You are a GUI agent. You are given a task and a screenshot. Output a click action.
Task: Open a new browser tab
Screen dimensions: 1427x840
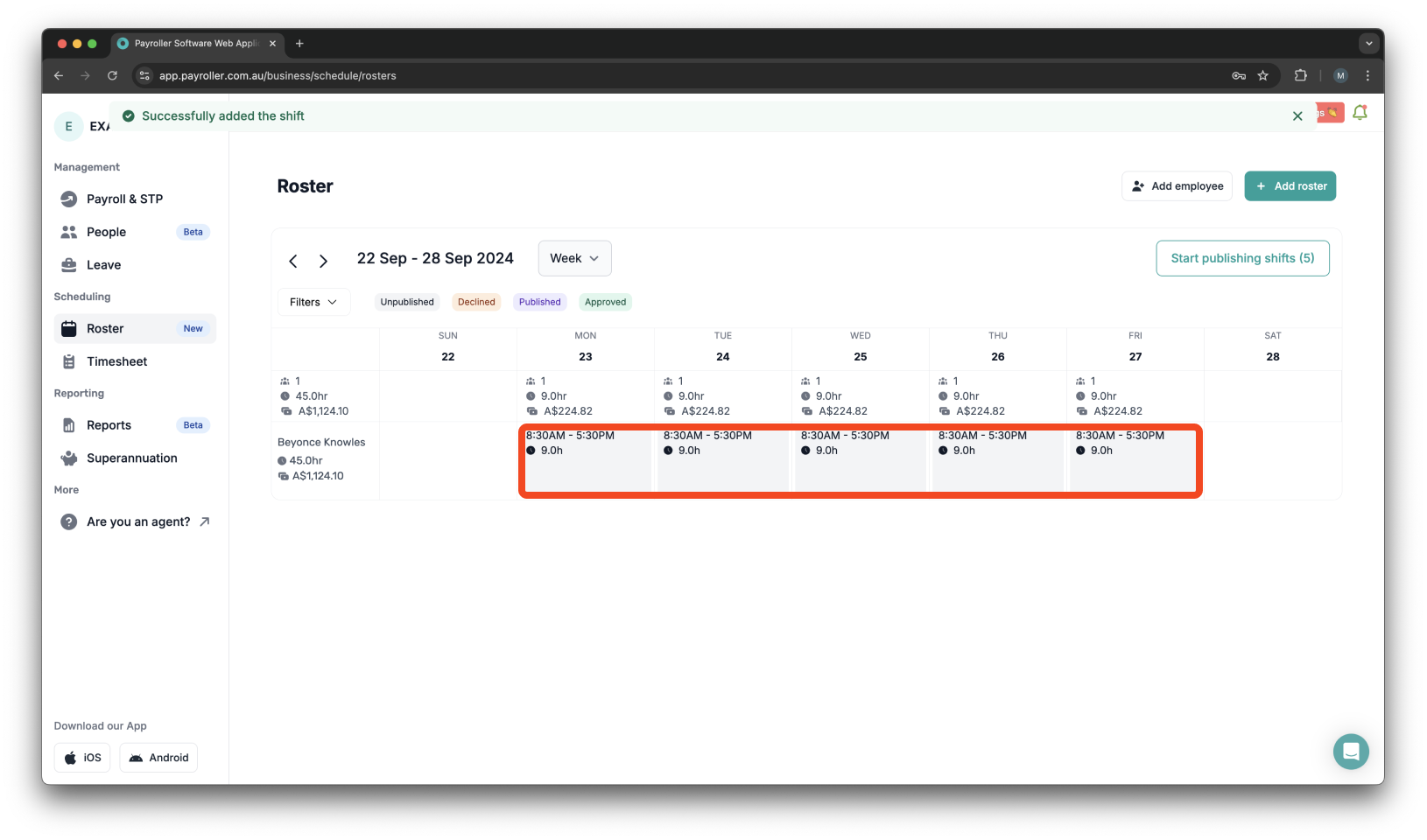click(299, 44)
